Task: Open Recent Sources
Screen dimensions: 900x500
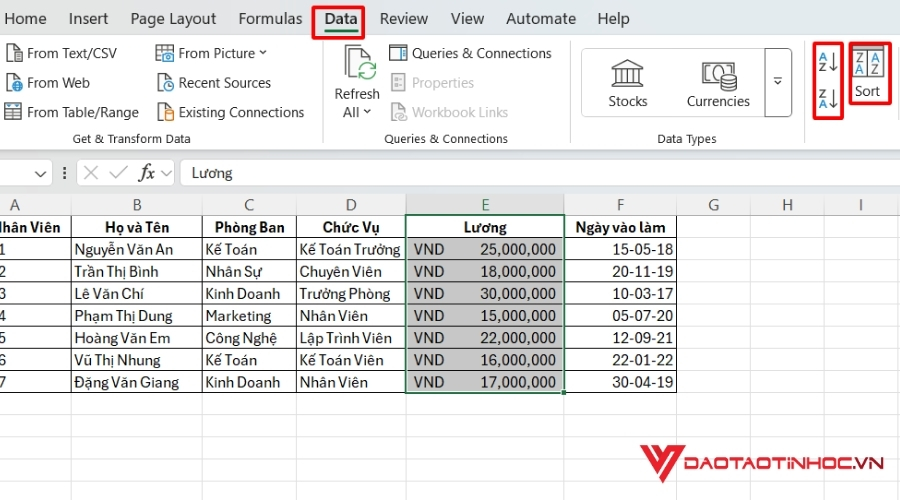Action: tap(214, 83)
